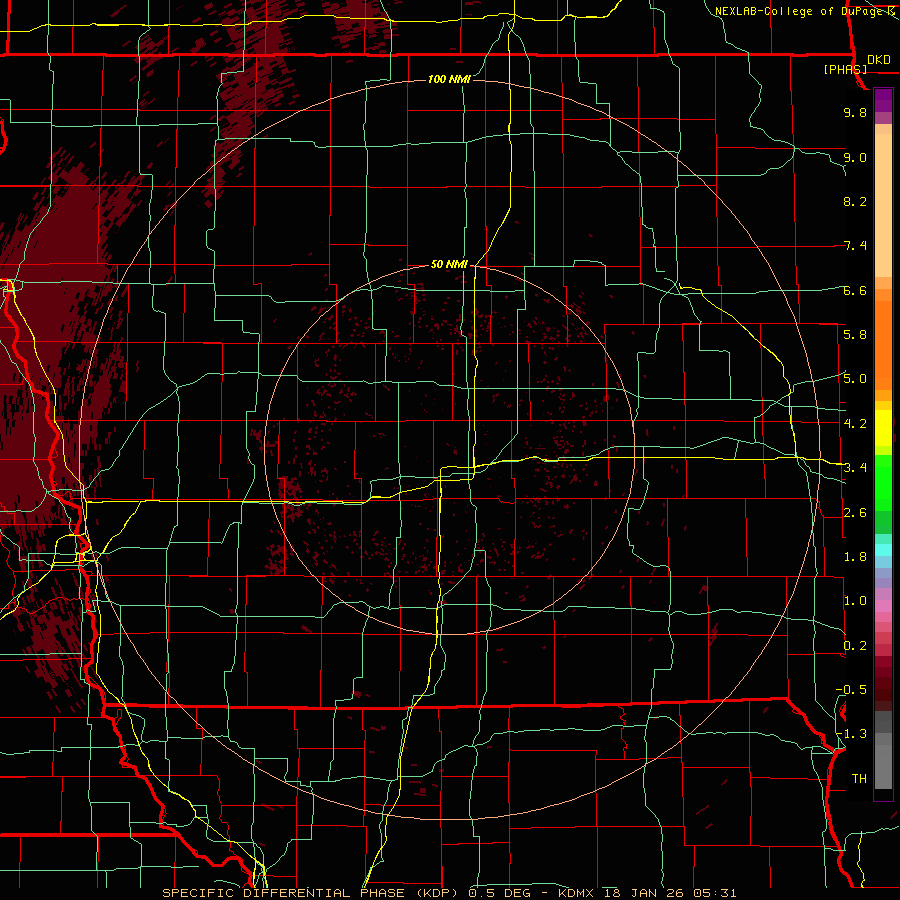900x900 pixels.
Task: Click the 4.2 value on the scale
Action: 855,424
